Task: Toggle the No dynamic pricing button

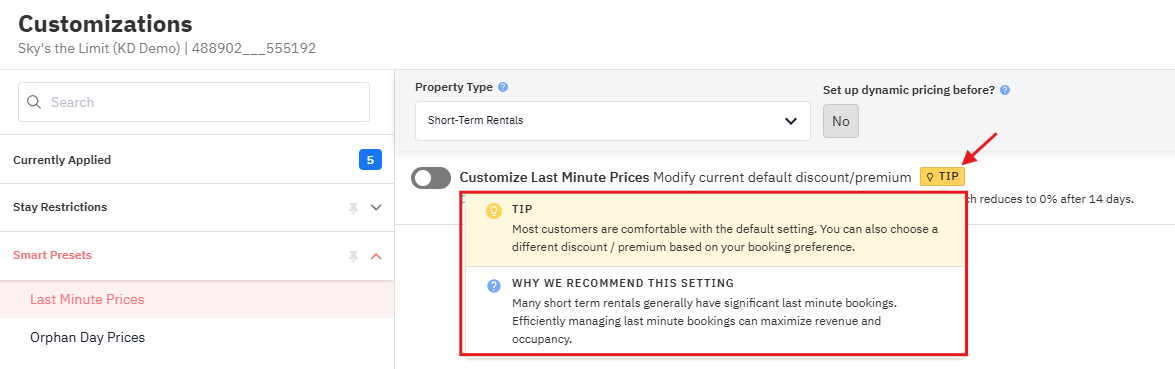Action: [841, 122]
